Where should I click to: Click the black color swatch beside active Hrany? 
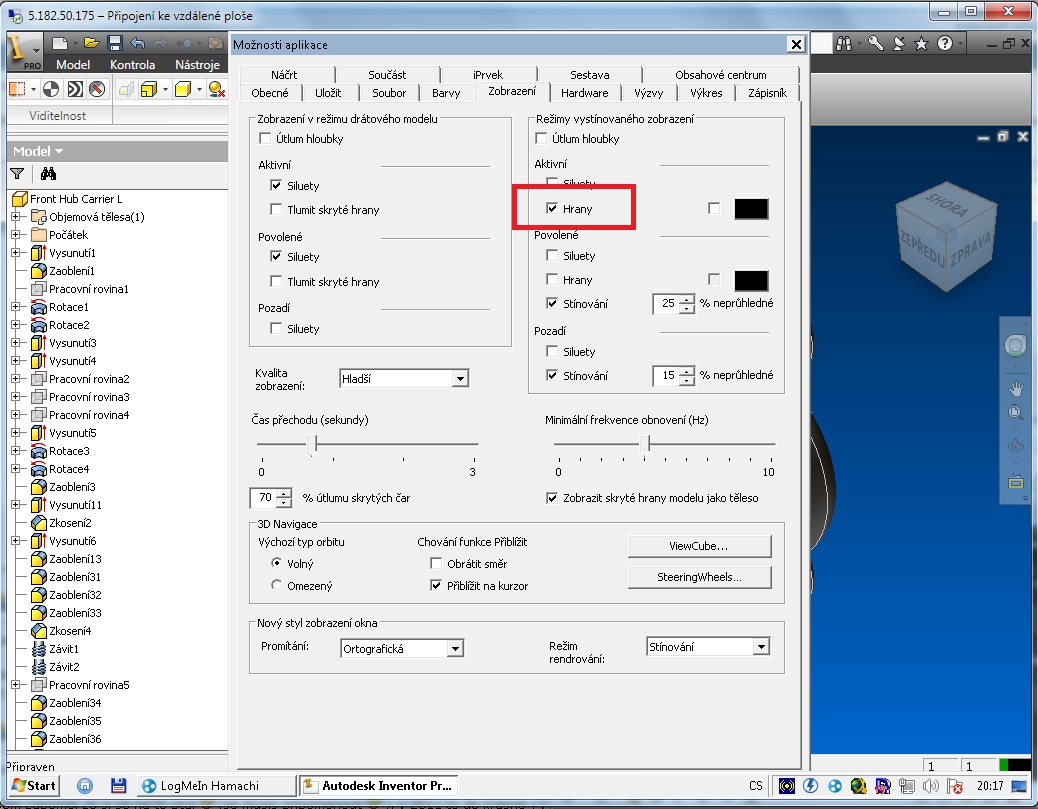click(x=751, y=208)
